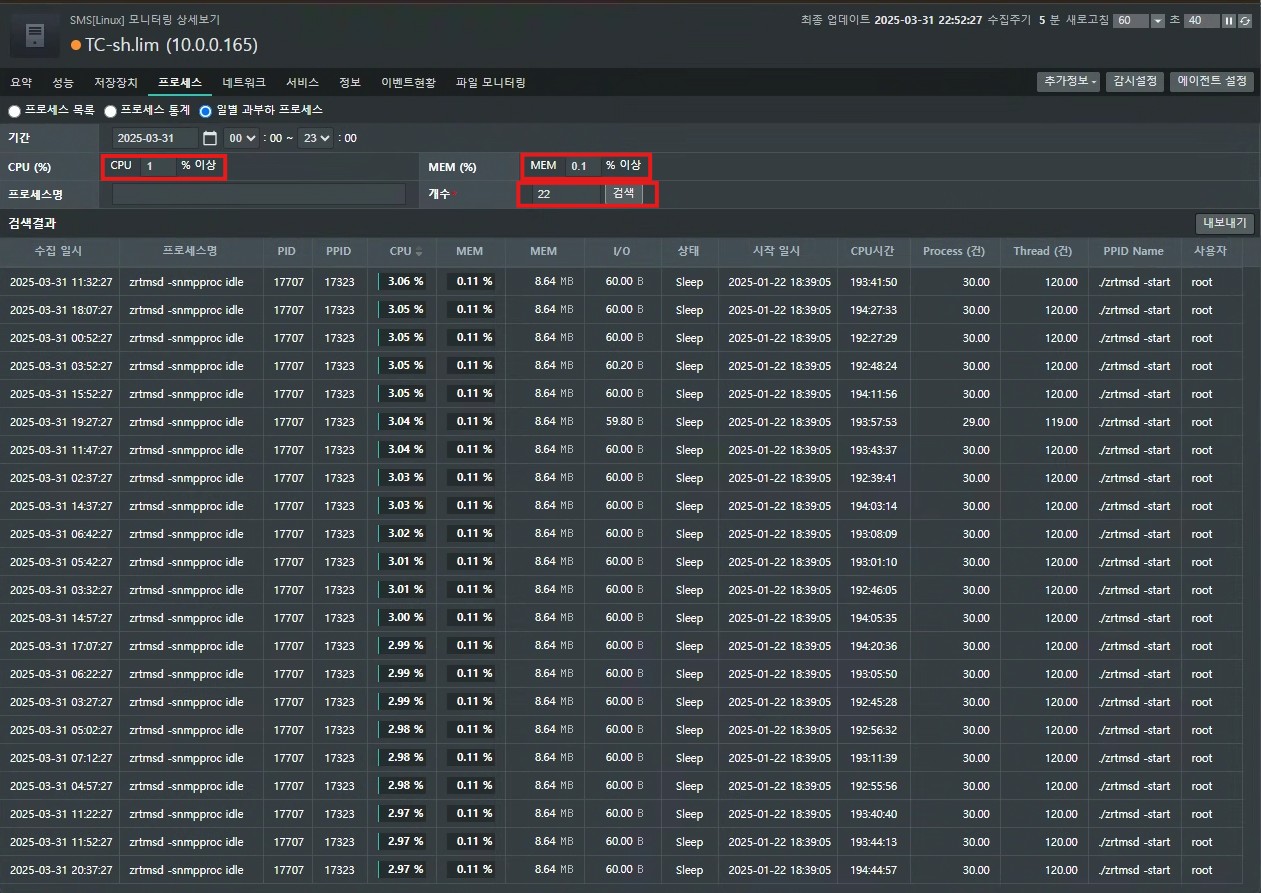Click the 검색 search button
Viewport: 1261px width, 893px height.
623,193
